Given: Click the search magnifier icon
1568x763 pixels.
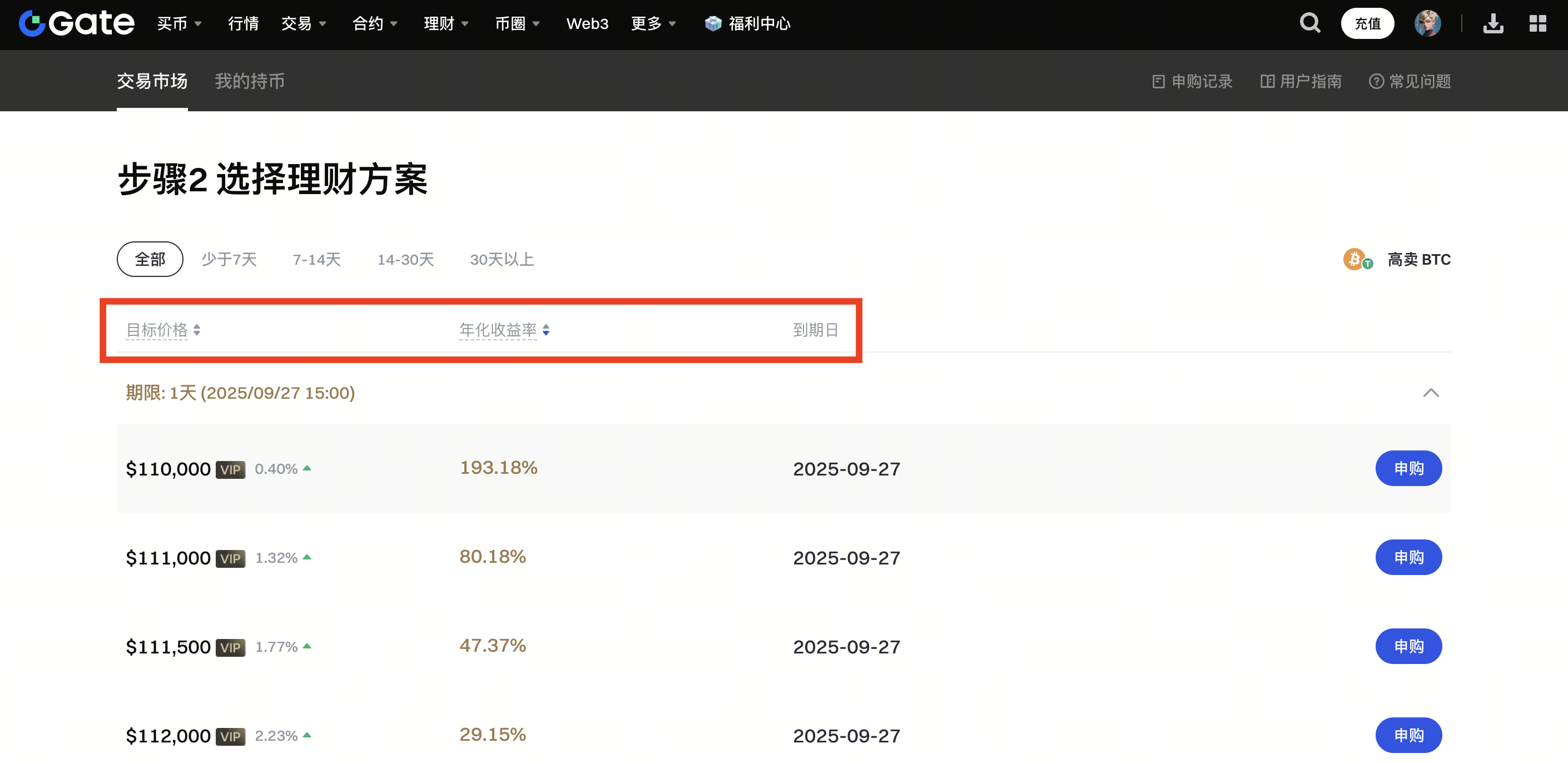Looking at the screenshot, I should 1309,23.
